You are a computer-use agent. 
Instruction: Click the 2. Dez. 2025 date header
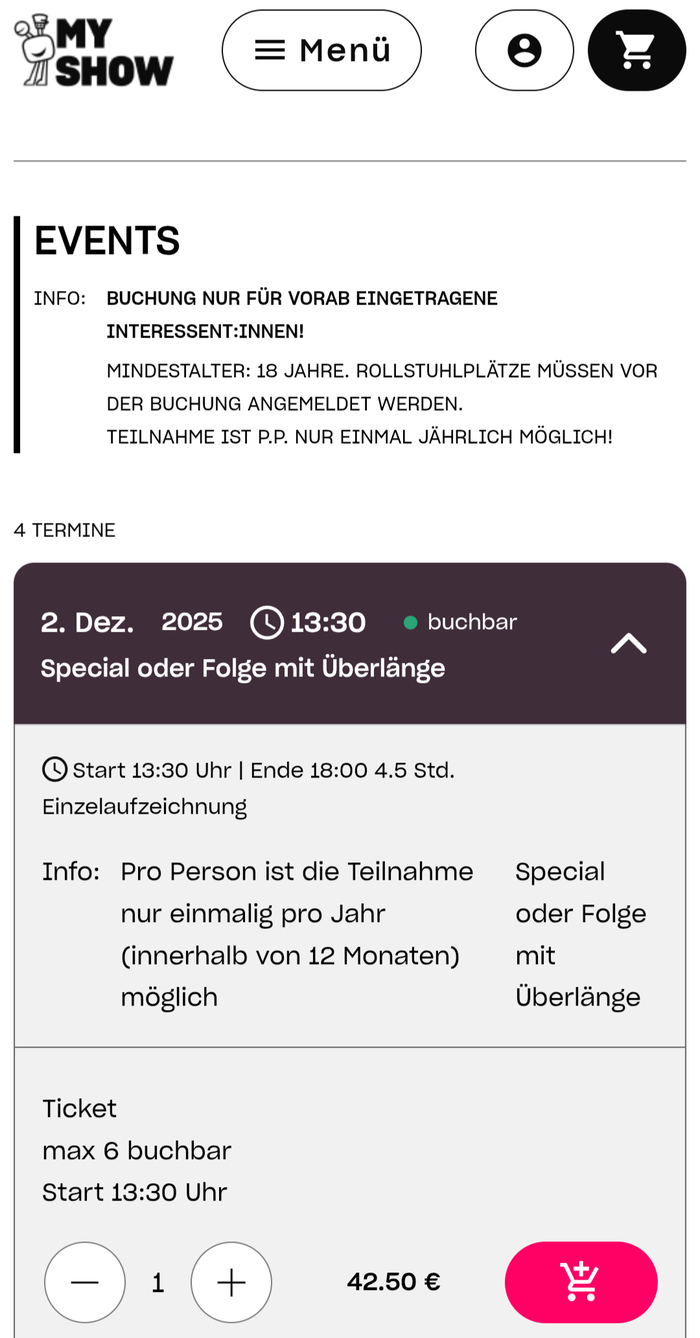(x=131, y=622)
